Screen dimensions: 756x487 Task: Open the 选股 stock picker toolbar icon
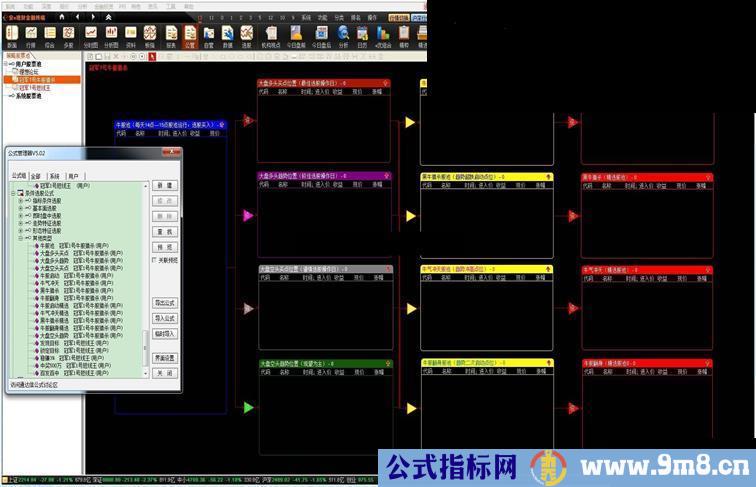pyautogui.click(x=246, y=36)
